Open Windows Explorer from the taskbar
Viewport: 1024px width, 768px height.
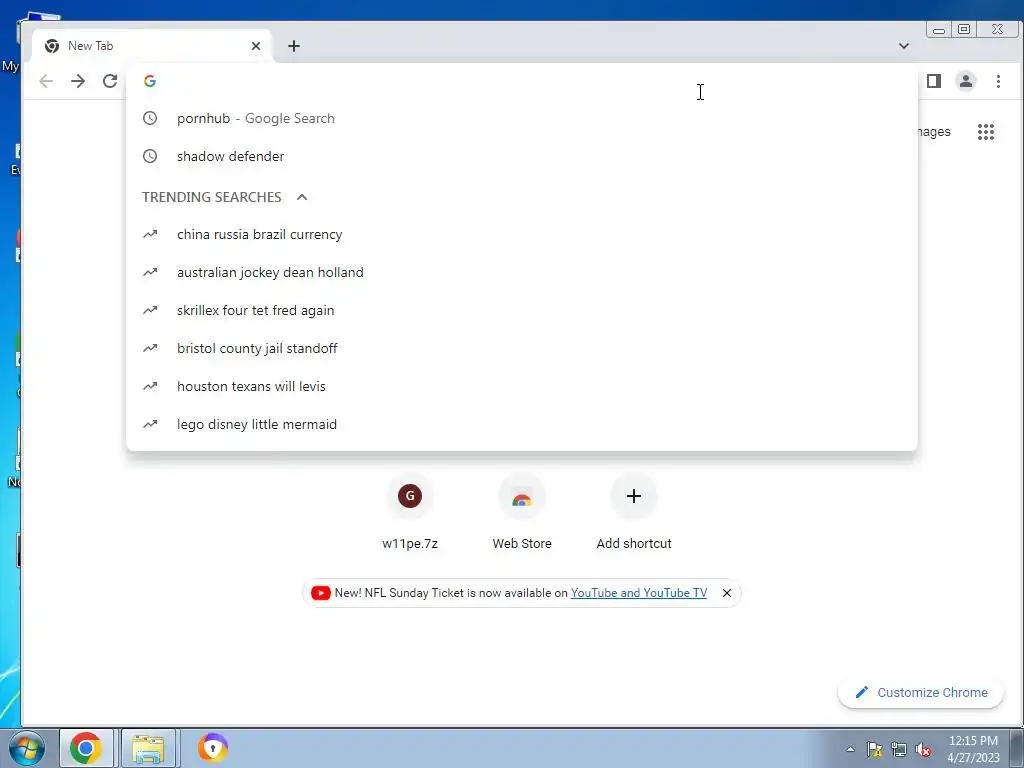click(148, 748)
